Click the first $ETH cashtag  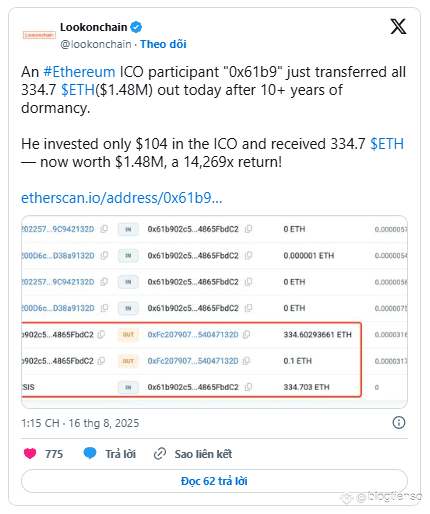78,90
